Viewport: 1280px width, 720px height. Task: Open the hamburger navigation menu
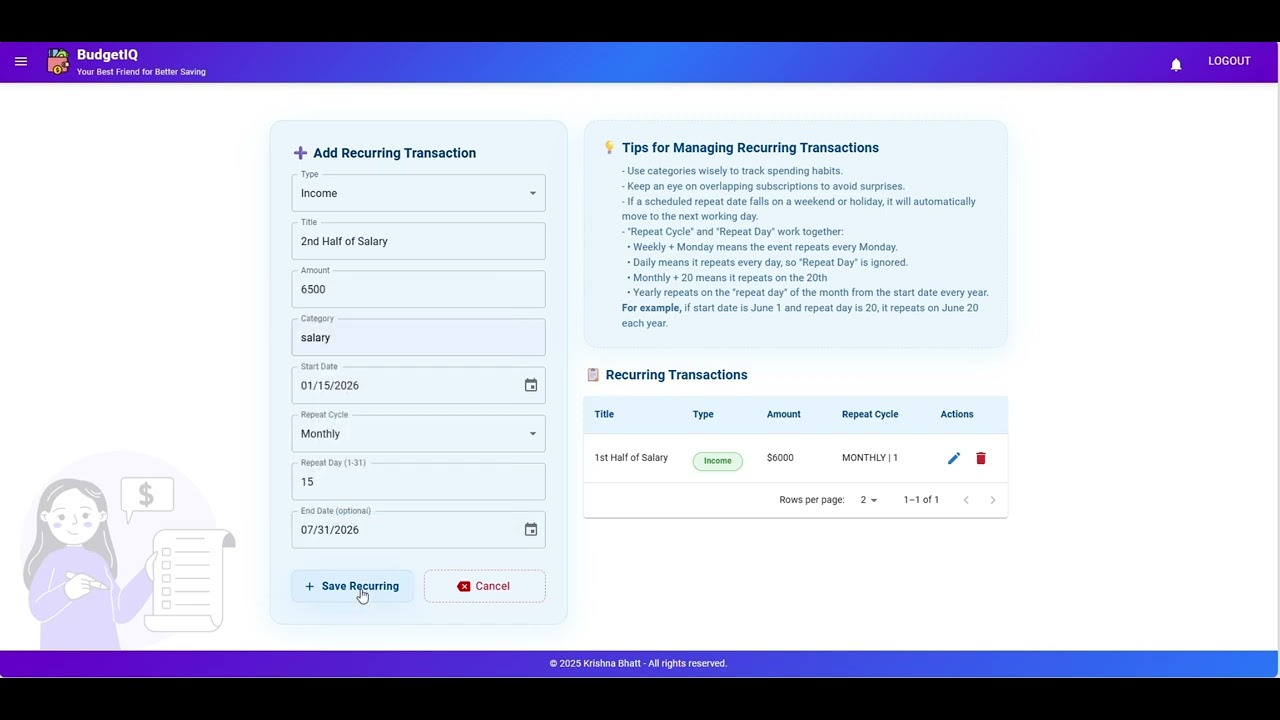pos(21,62)
